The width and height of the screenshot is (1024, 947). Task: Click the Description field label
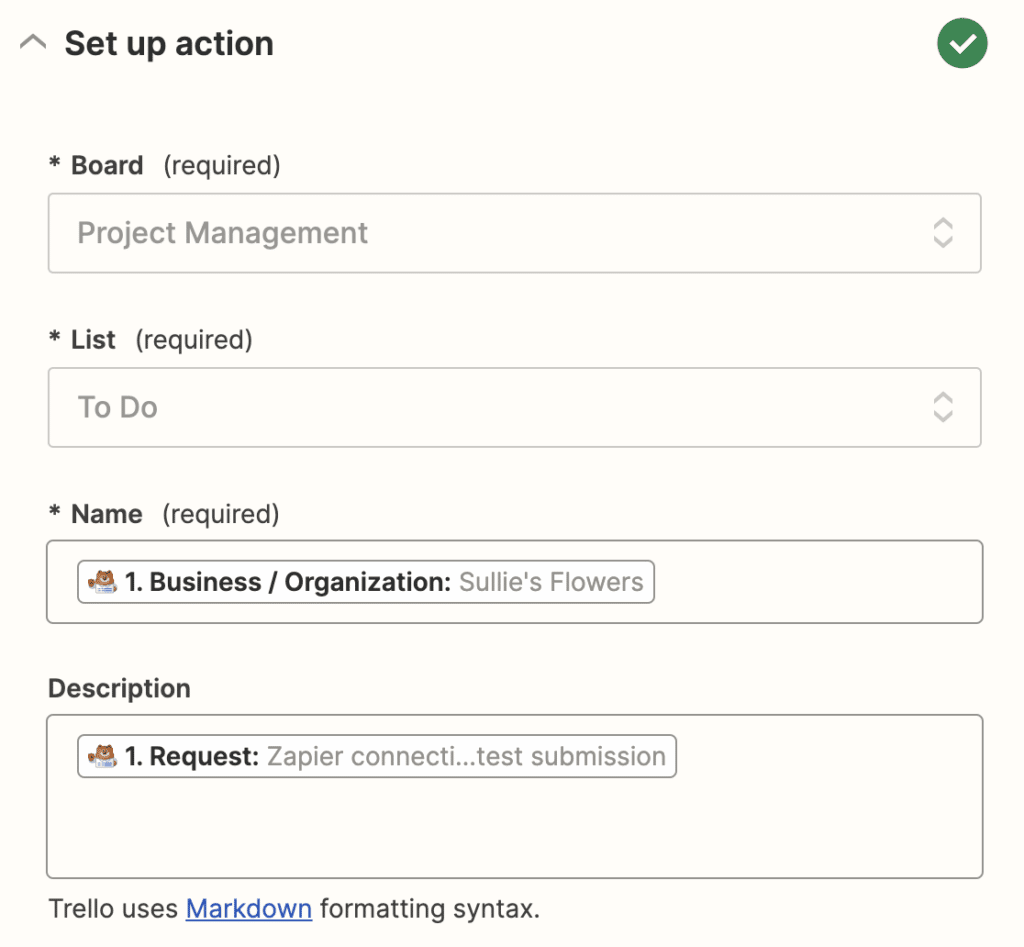tap(119, 688)
